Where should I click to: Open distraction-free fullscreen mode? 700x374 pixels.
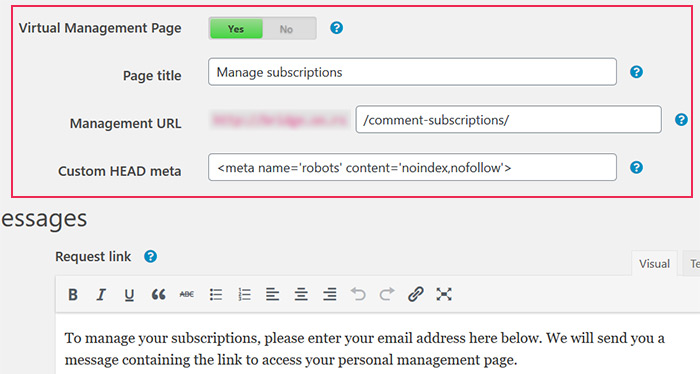pos(444,295)
